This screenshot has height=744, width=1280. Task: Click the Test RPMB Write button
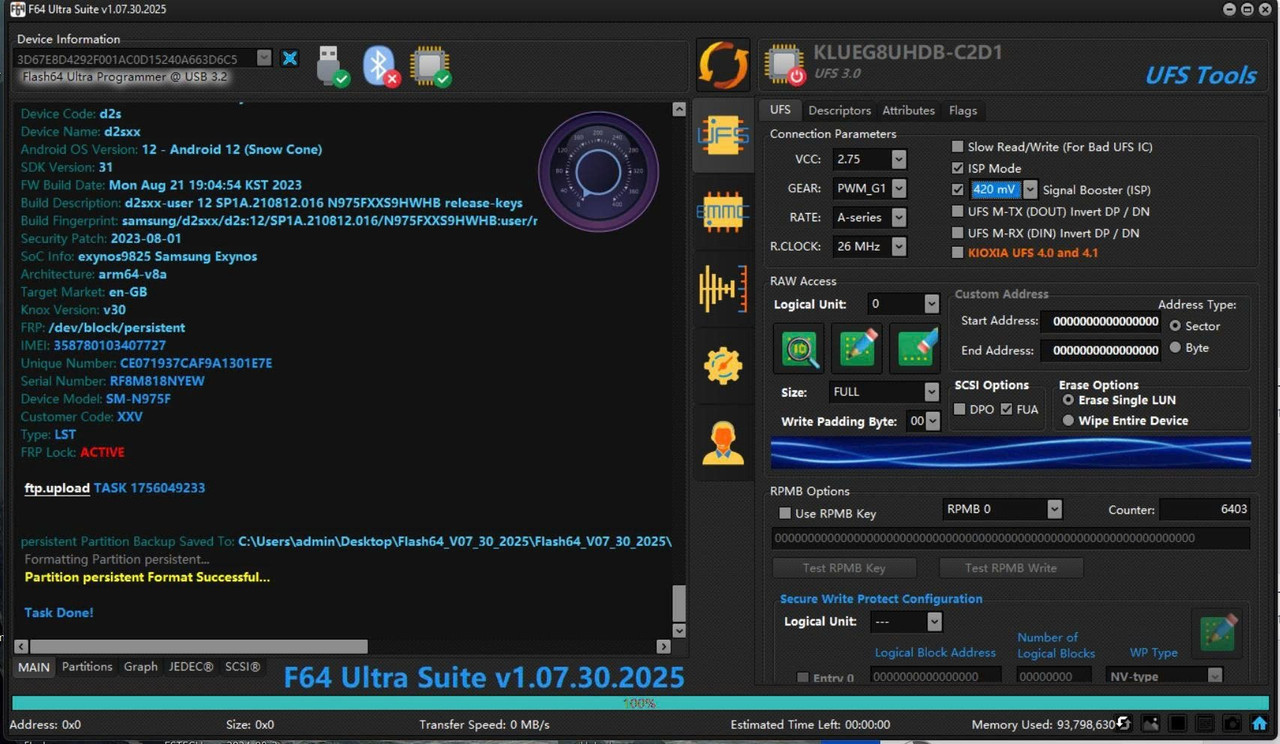[x=1010, y=567]
